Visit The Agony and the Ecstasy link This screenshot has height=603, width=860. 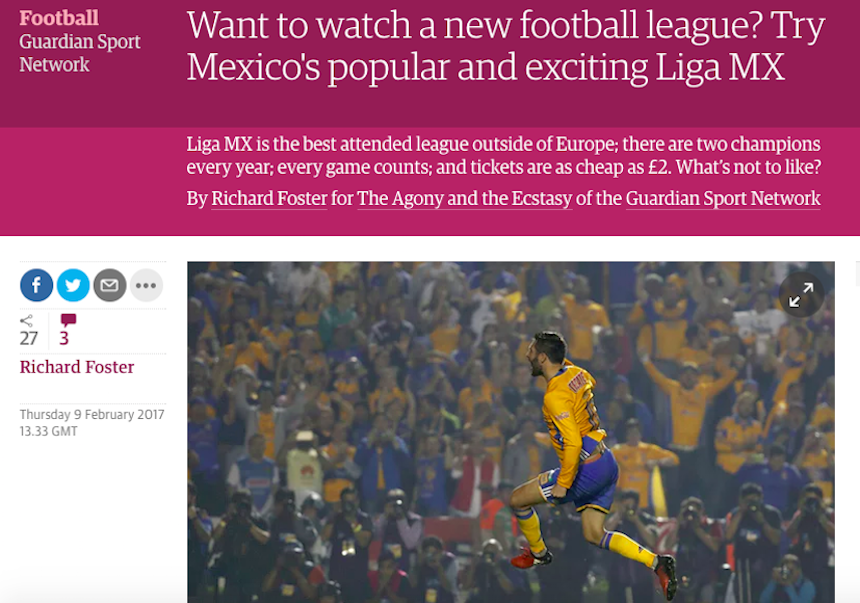click(465, 199)
